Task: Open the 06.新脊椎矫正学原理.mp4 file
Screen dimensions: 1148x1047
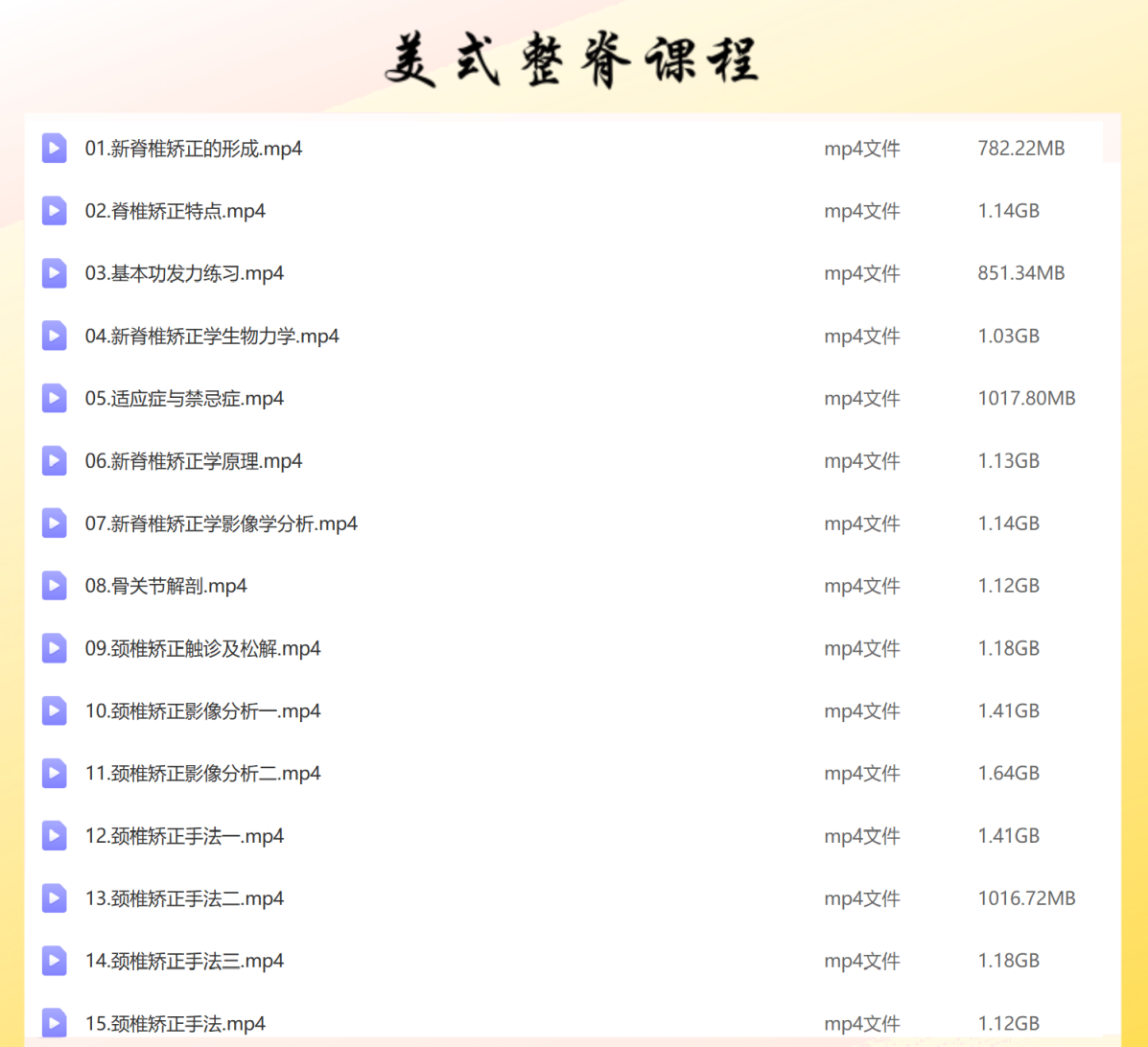Action: (194, 461)
